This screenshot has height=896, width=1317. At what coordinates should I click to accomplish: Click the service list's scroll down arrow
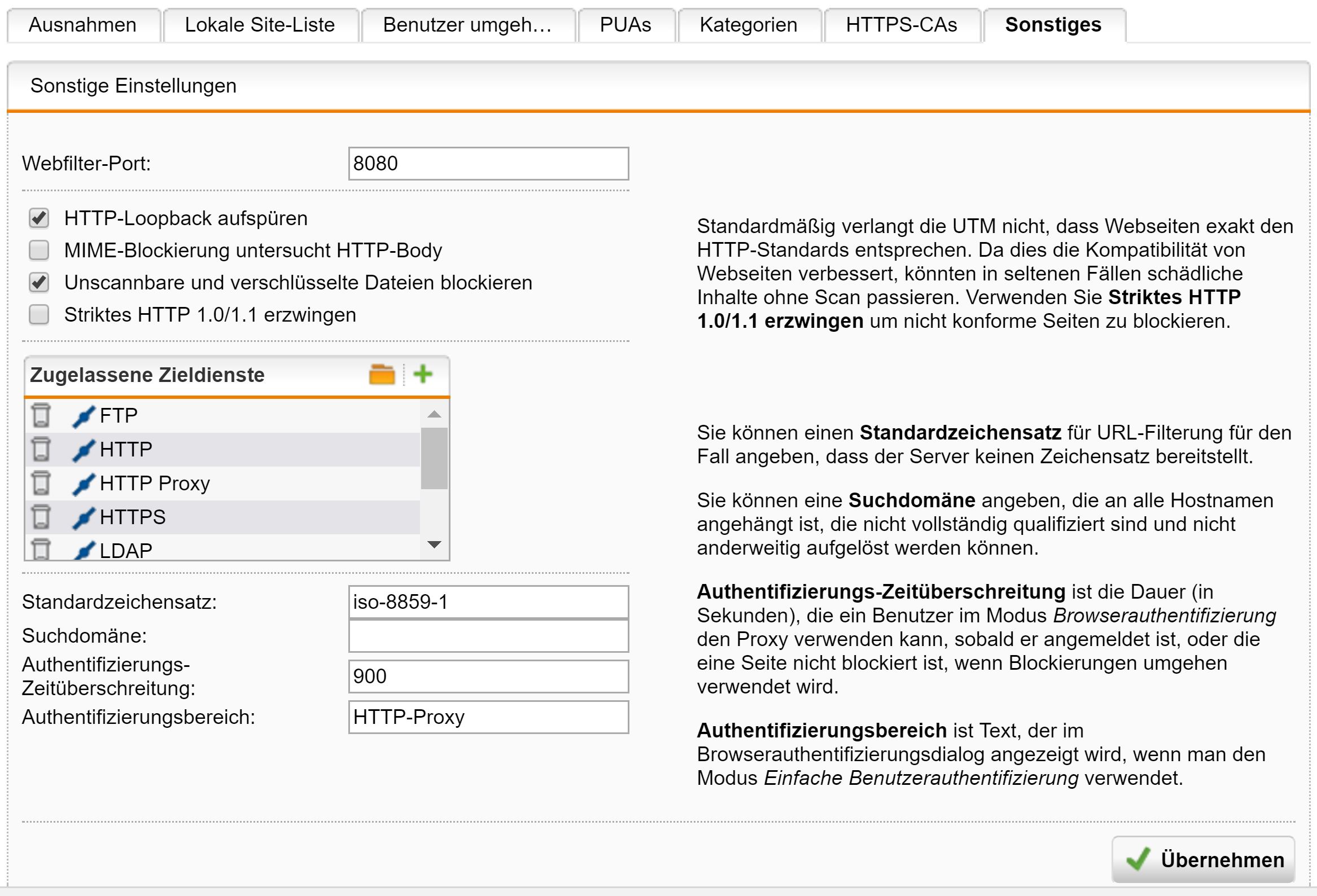[434, 544]
